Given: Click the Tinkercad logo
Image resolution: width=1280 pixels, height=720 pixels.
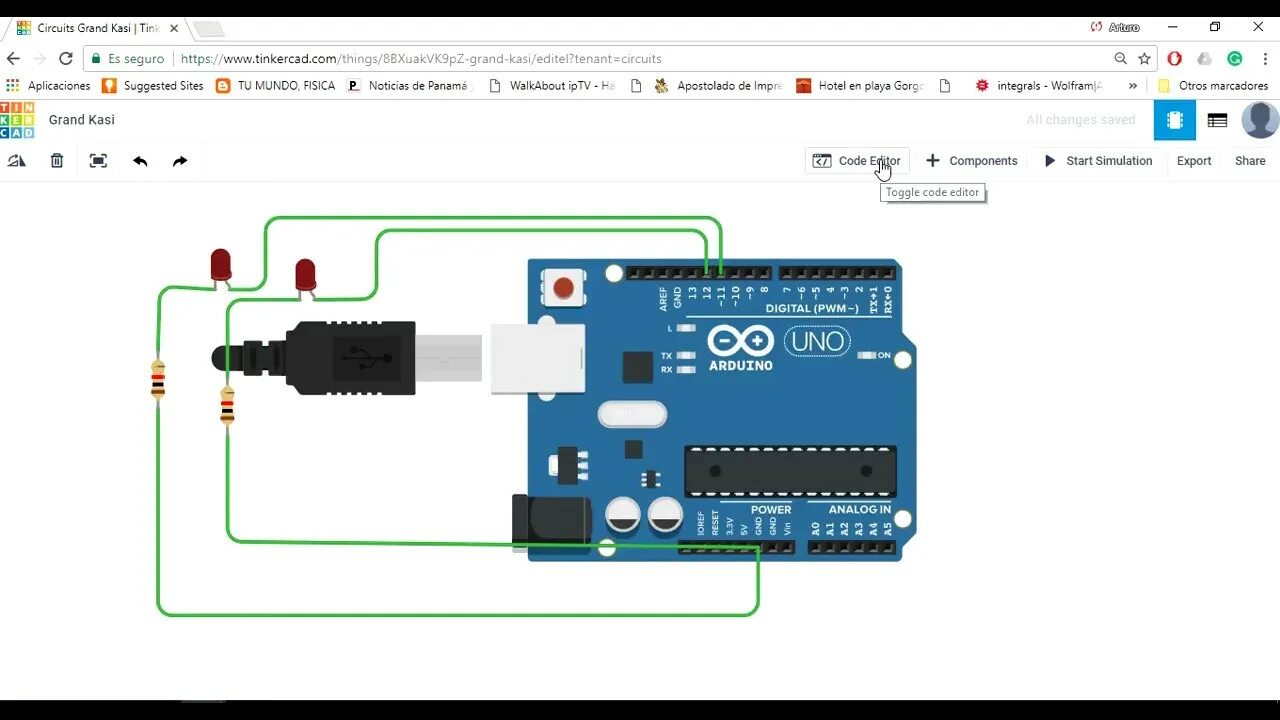Looking at the screenshot, I should [x=17, y=120].
